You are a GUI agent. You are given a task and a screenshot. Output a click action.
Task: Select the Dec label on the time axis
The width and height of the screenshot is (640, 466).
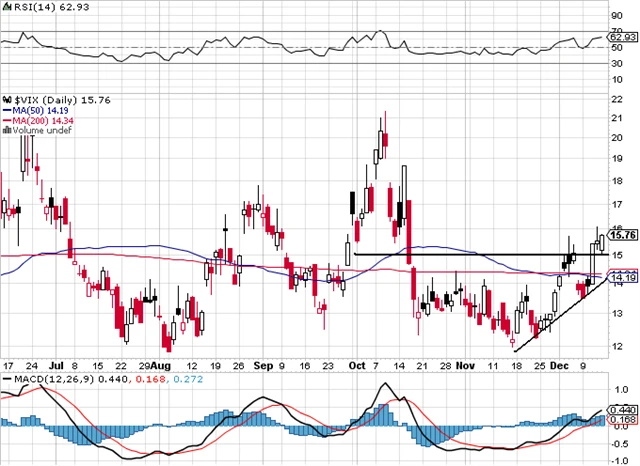click(x=560, y=367)
